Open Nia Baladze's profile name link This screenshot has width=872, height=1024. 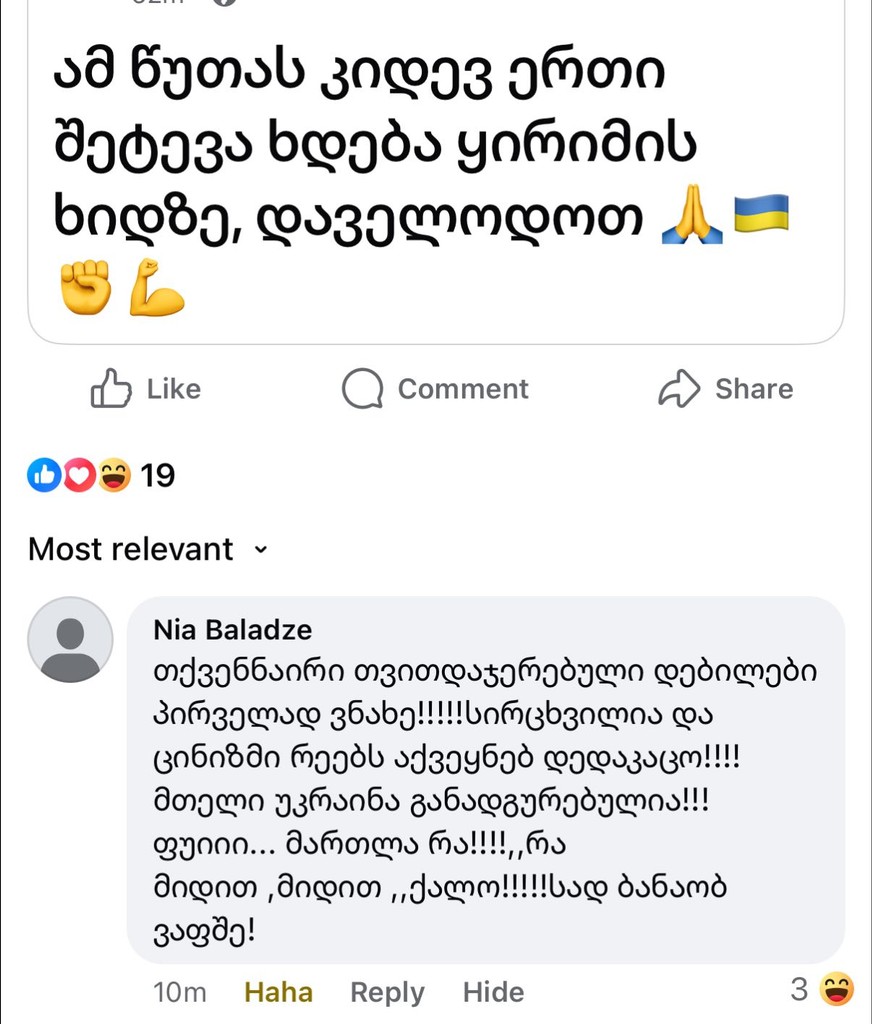click(233, 630)
